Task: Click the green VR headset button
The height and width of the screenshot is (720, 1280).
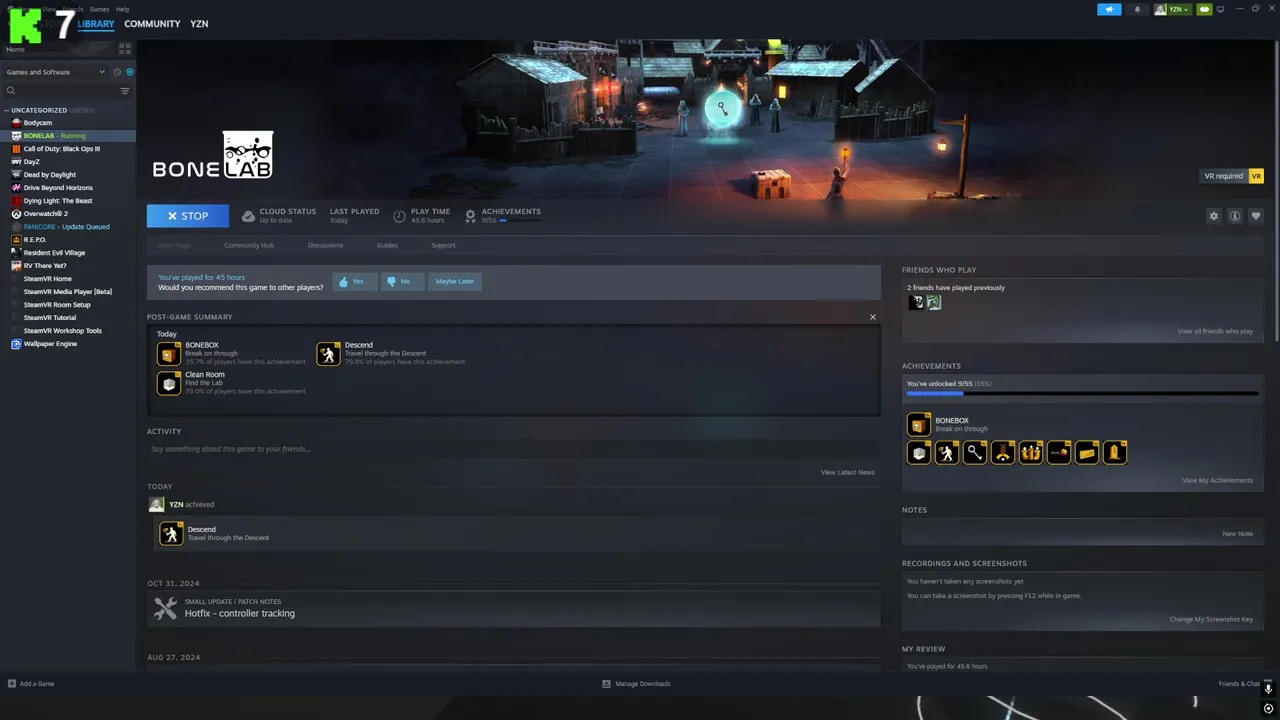Action: (x=1205, y=9)
